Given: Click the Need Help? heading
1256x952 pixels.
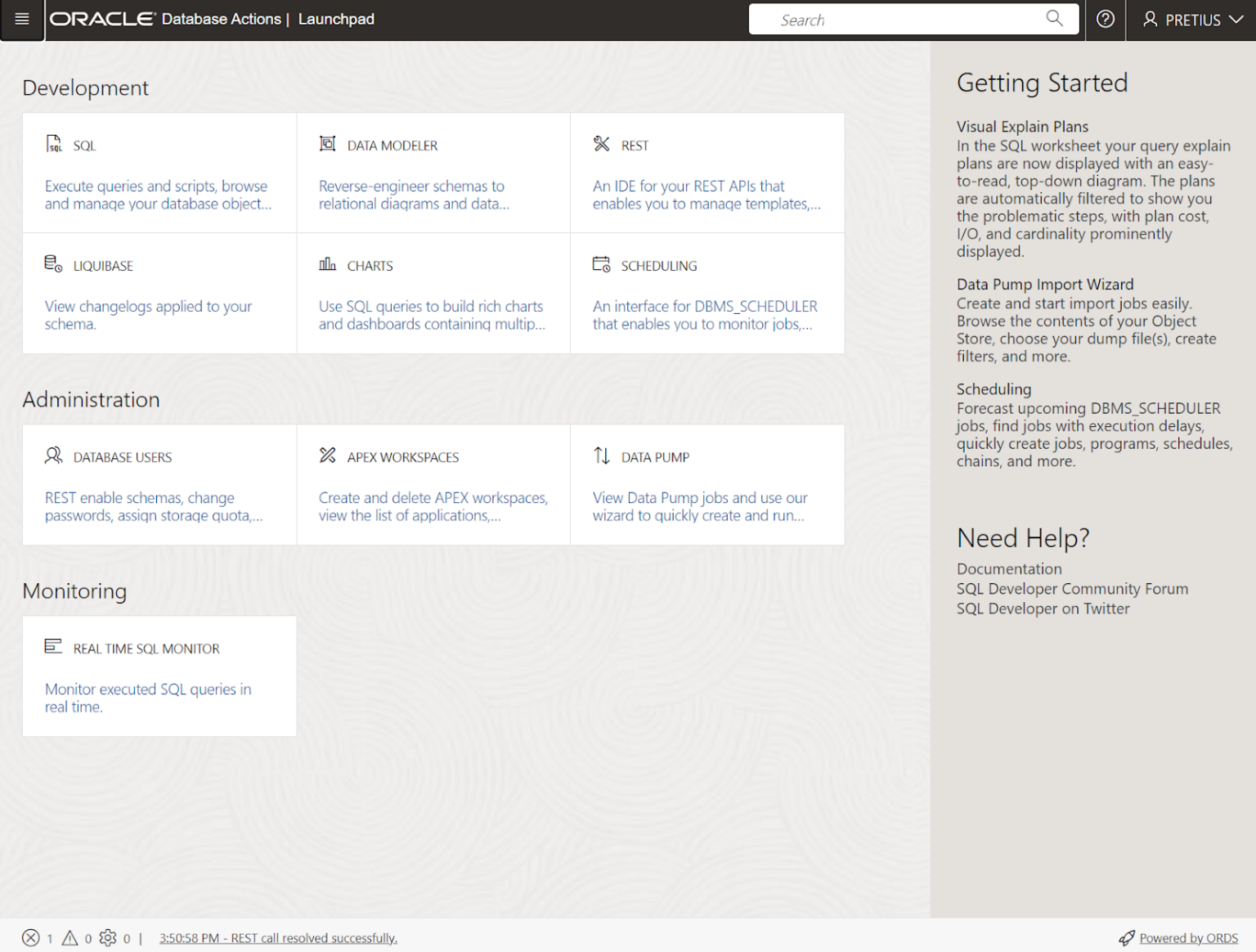Looking at the screenshot, I should point(1023,538).
